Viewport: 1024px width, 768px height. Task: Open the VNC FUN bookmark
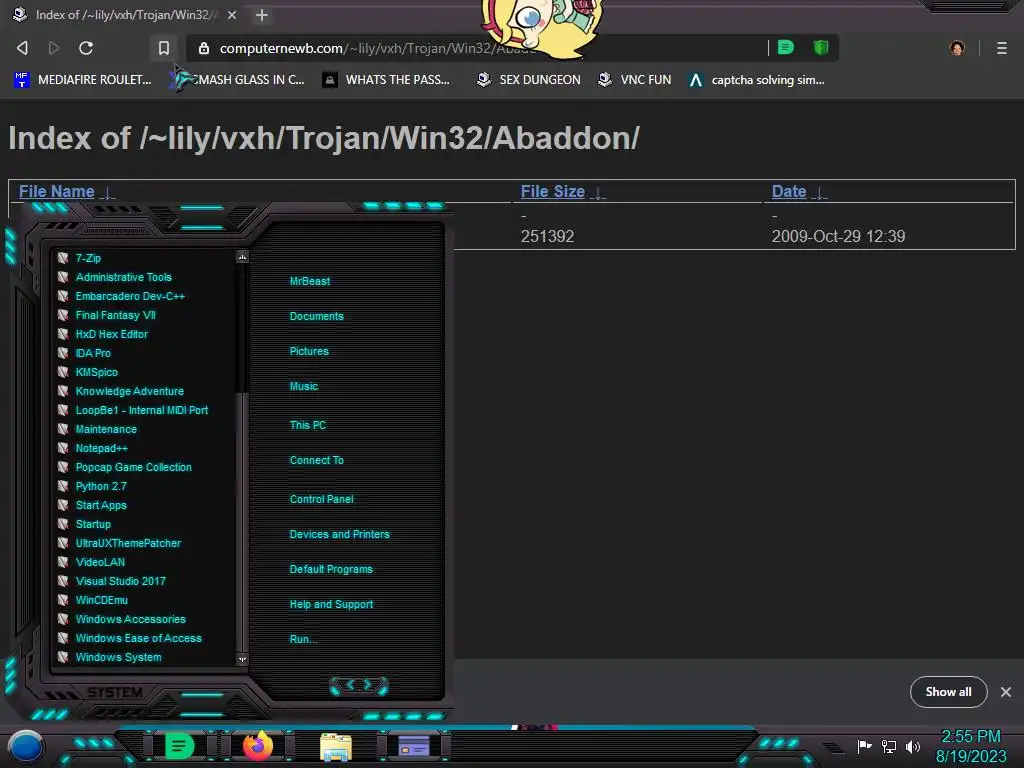click(x=635, y=80)
